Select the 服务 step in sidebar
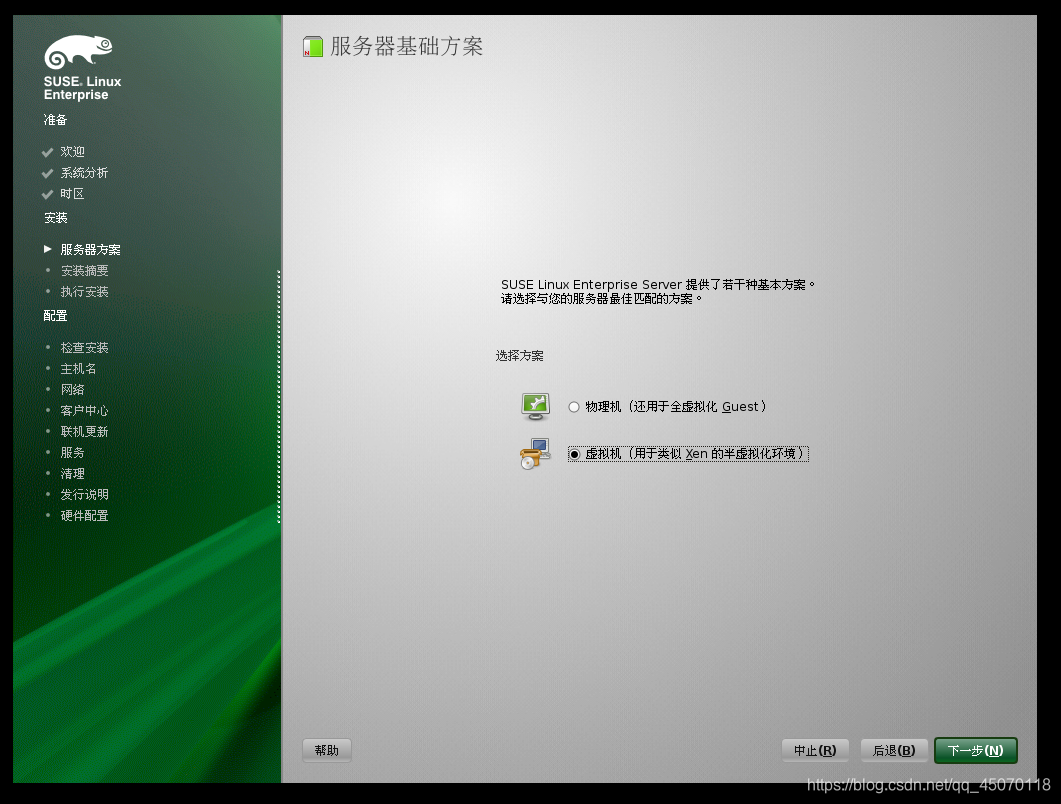 (72, 453)
